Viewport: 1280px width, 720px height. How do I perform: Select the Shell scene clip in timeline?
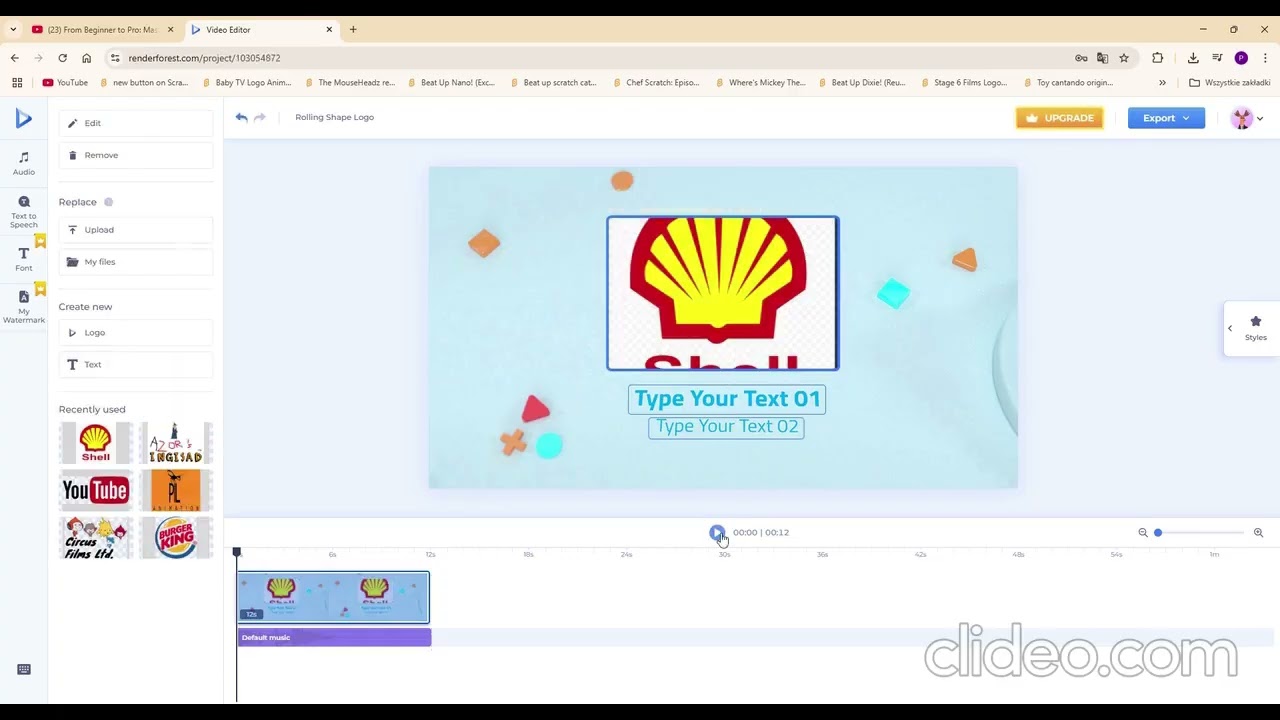(x=333, y=597)
